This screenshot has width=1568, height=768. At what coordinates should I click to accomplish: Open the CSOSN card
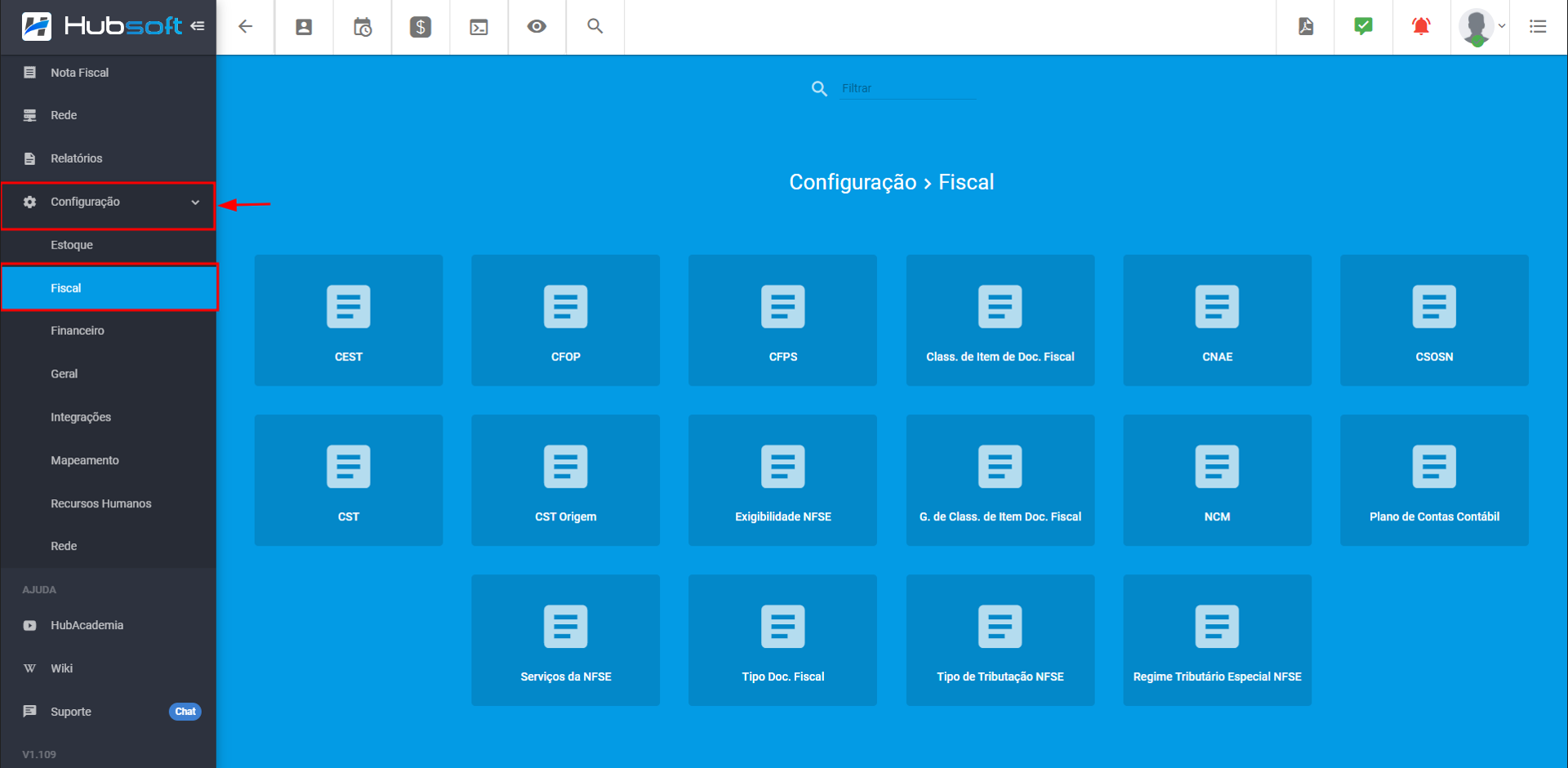pos(1434,320)
